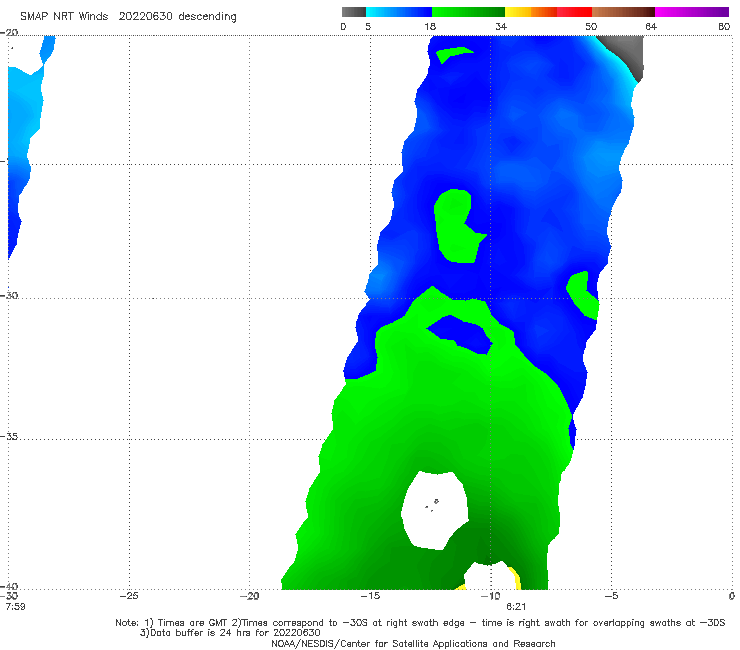Click the colorbar label '18'
740x650 pixels.
click(430, 26)
